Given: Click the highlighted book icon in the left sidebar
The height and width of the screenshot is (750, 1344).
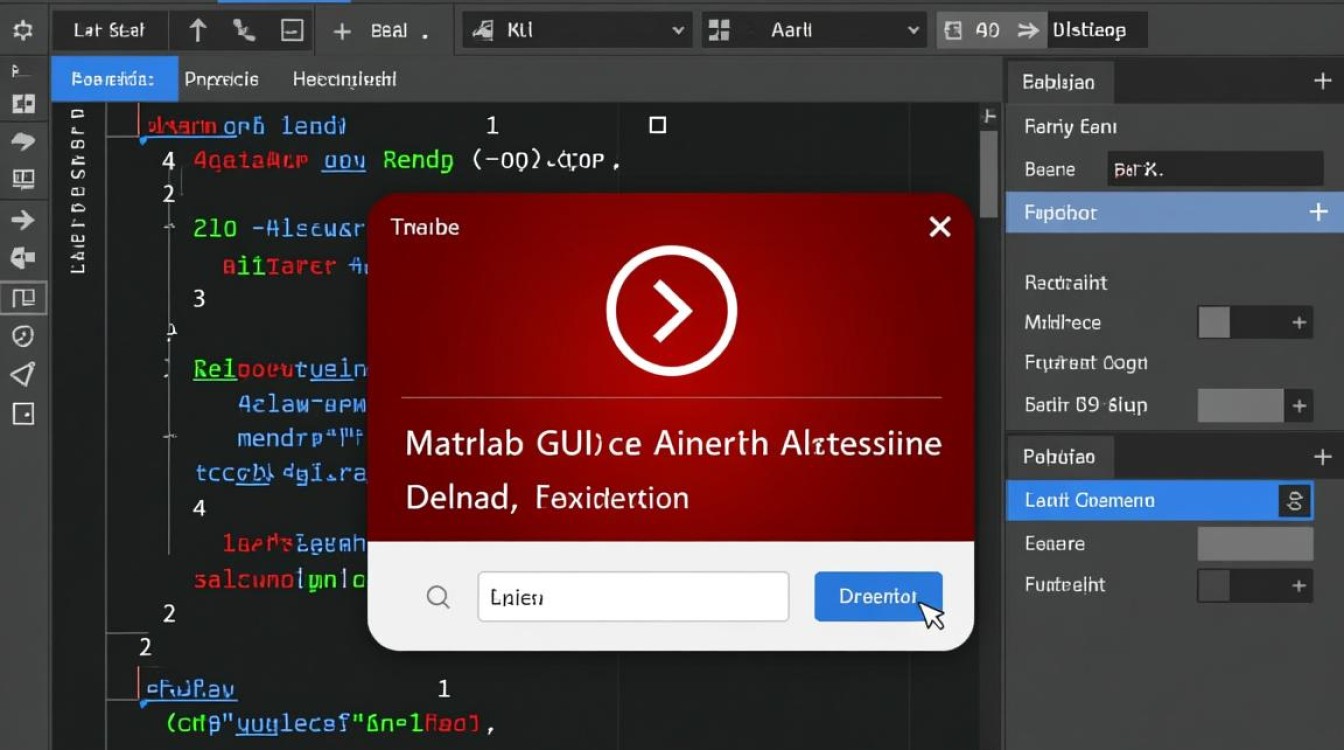Looking at the screenshot, I should click(x=22, y=297).
